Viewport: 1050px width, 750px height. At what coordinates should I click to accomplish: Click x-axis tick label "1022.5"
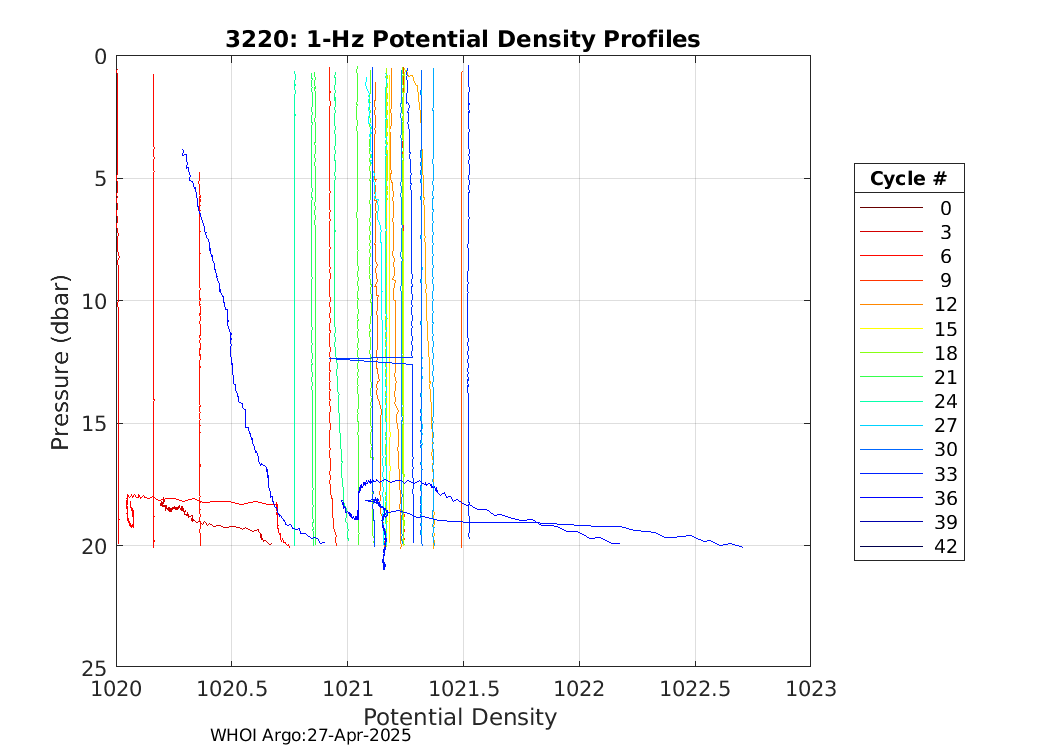[695, 689]
